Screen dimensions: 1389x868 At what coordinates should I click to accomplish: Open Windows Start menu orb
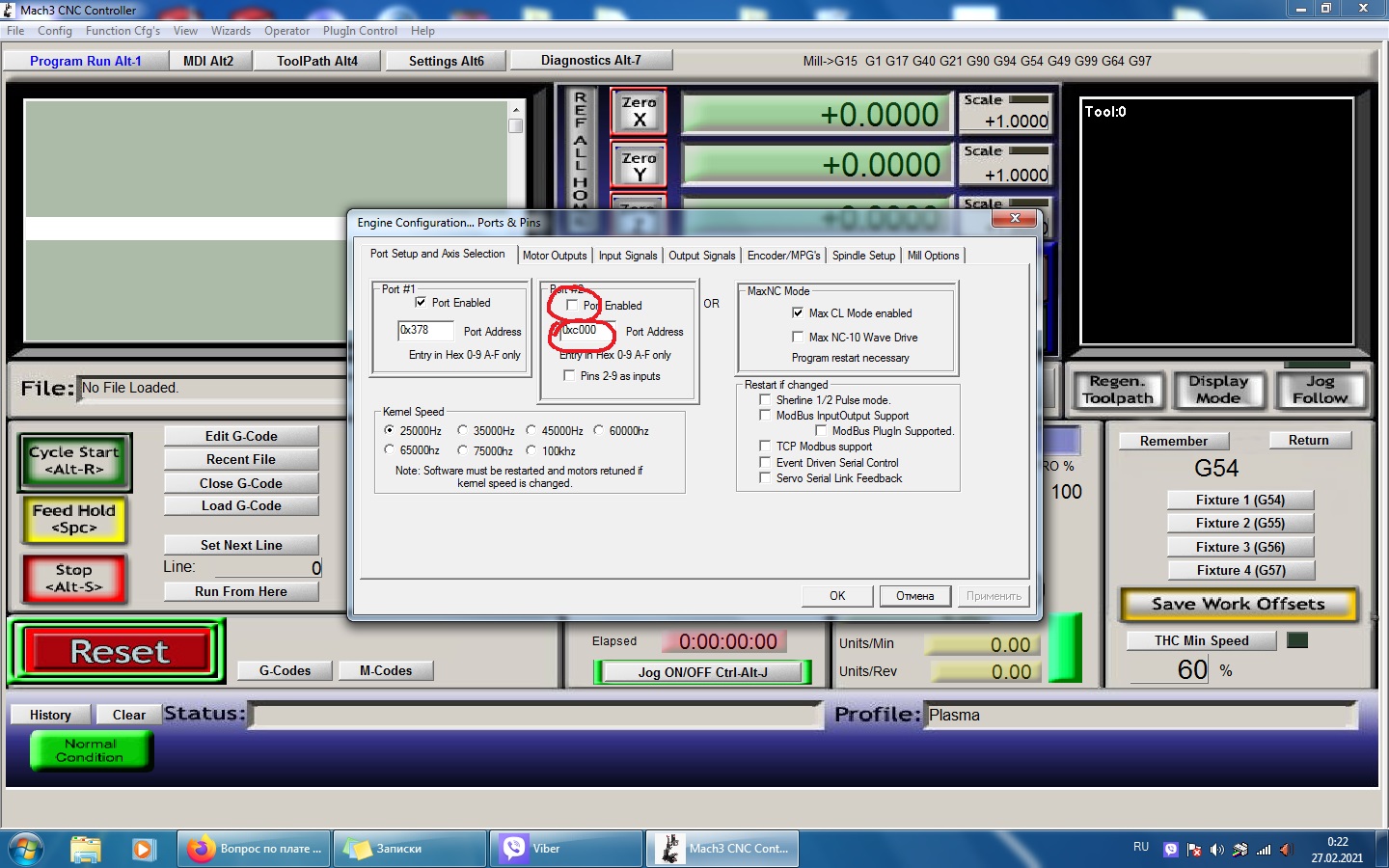26,849
